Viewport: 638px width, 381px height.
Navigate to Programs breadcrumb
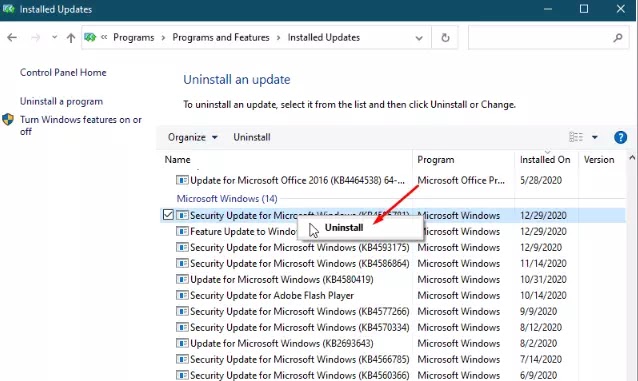pos(133,37)
